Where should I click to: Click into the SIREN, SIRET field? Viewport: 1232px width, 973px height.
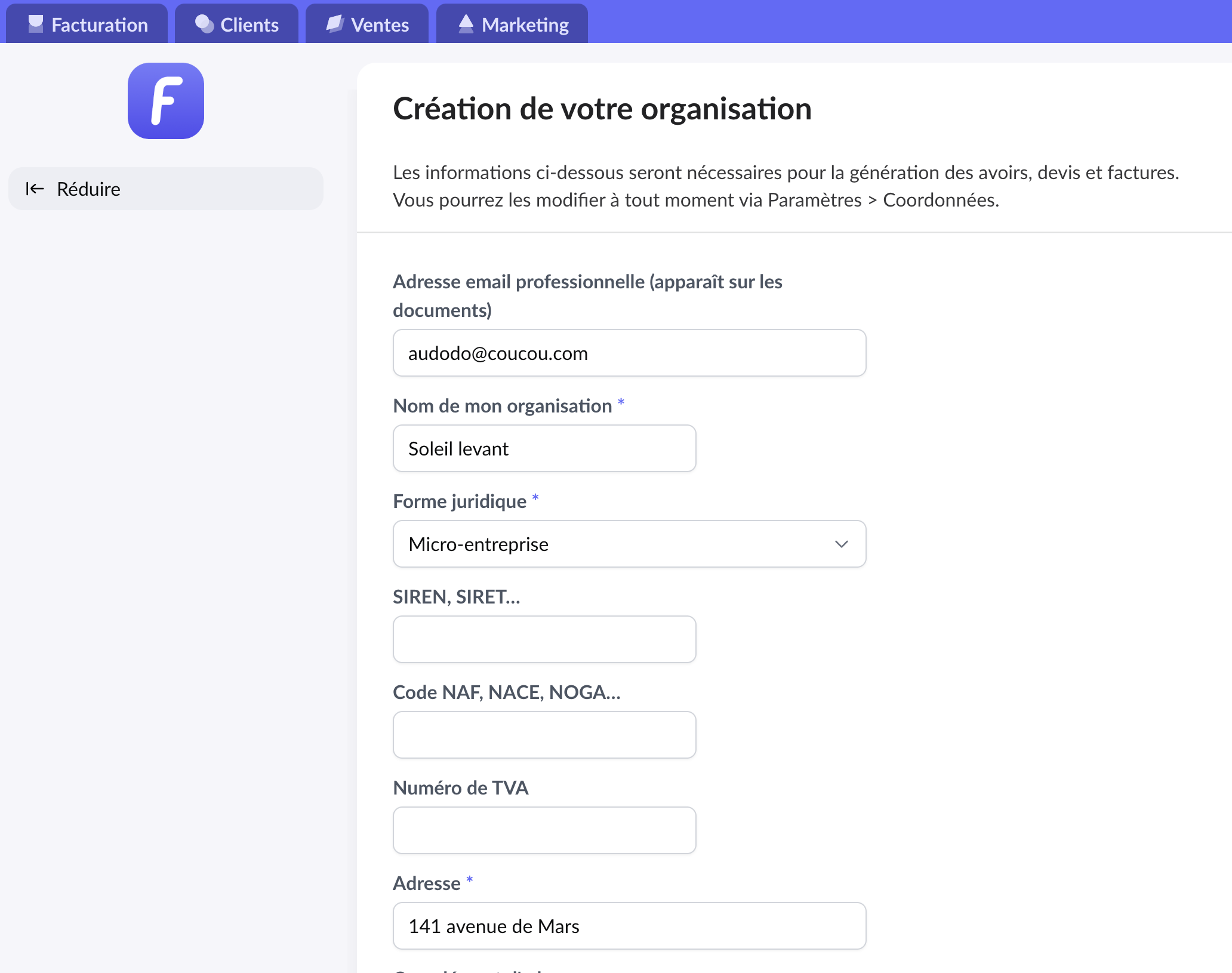coord(544,639)
